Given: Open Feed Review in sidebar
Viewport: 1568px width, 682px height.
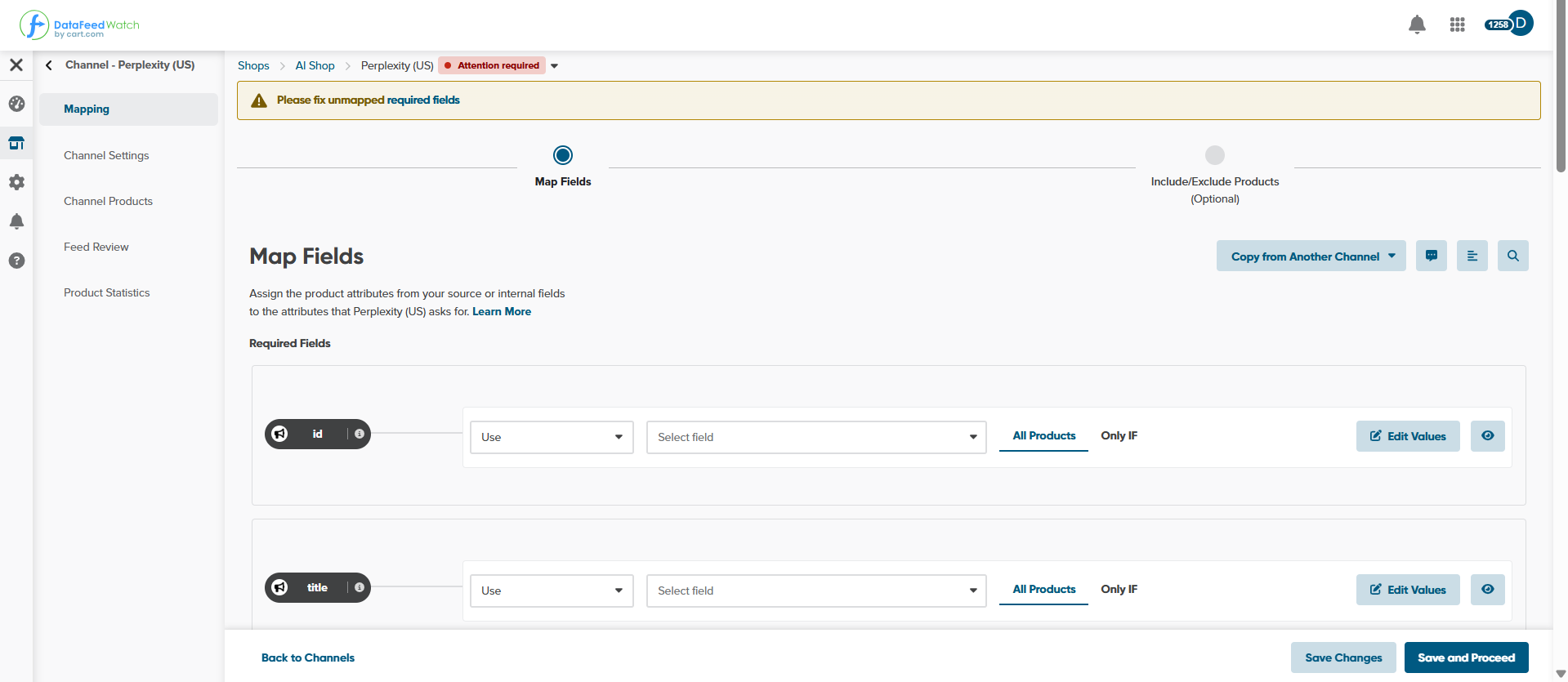Looking at the screenshot, I should click(96, 247).
